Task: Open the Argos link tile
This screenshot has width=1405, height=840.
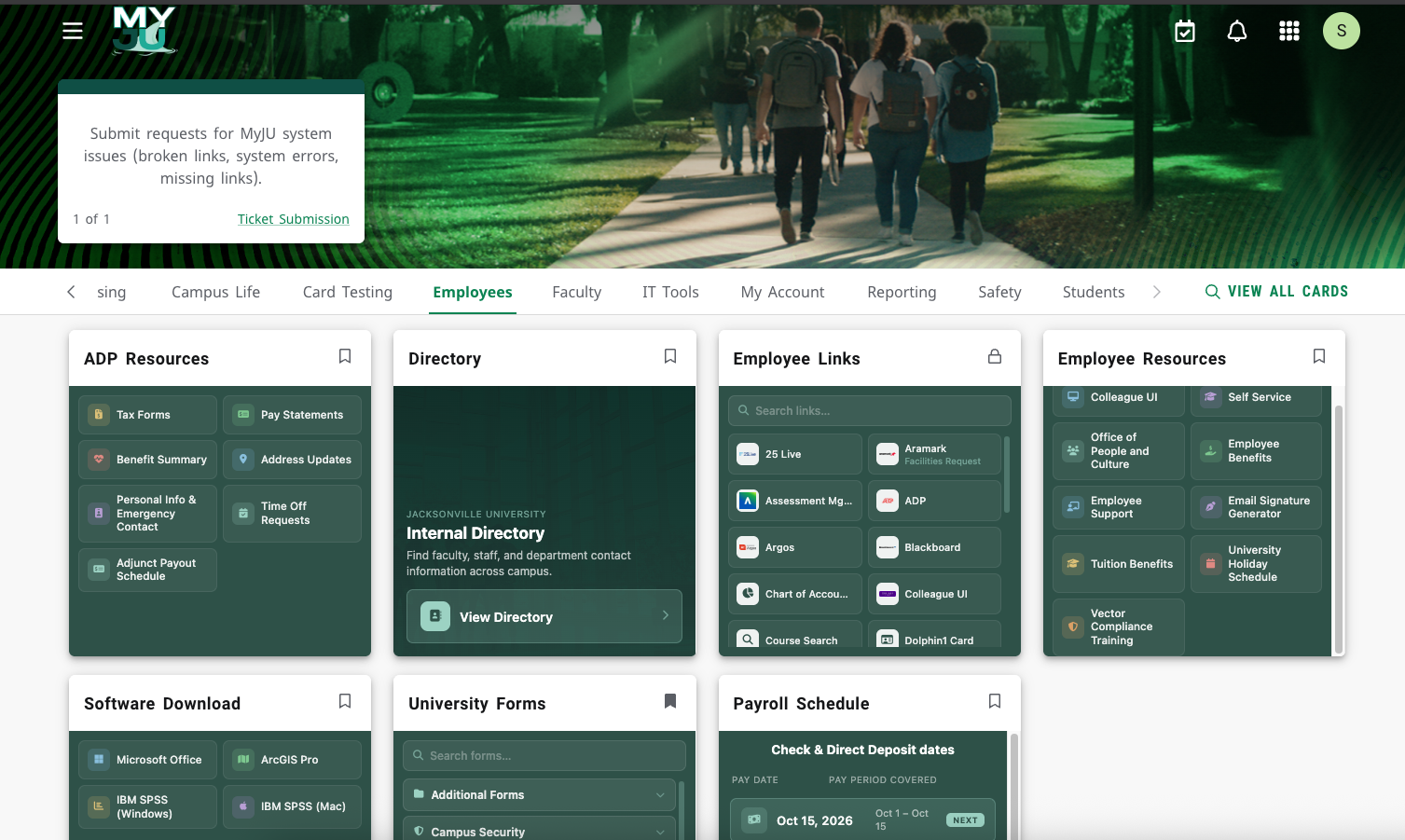Action: [x=795, y=547]
